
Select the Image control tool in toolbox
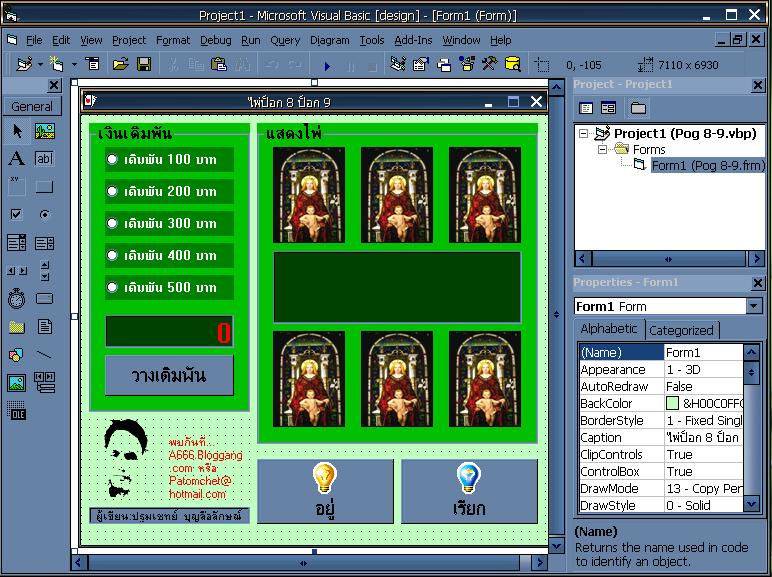[16, 383]
